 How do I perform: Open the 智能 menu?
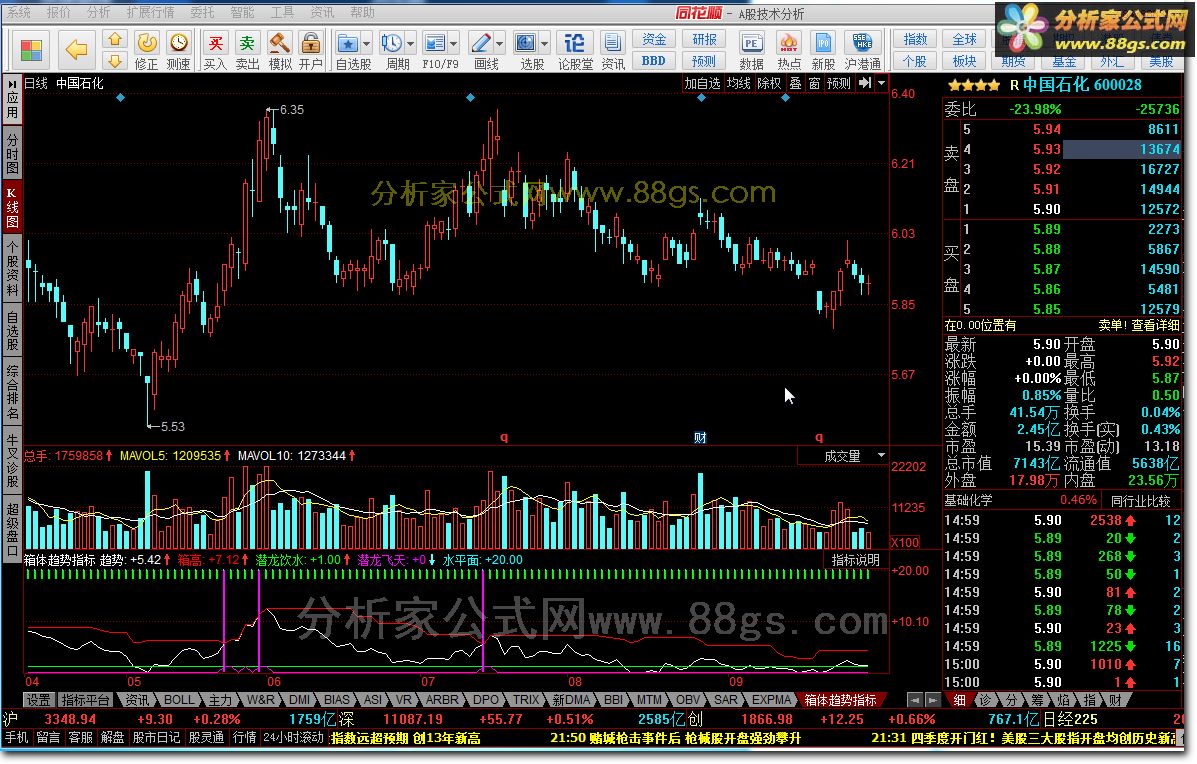coord(243,12)
